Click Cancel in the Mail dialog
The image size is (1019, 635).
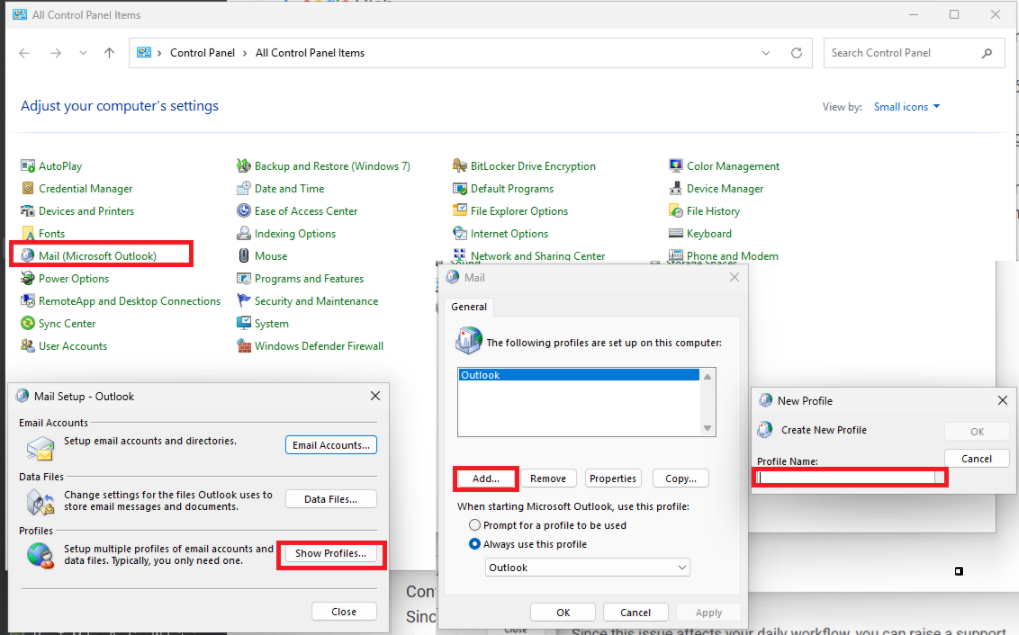coord(635,612)
